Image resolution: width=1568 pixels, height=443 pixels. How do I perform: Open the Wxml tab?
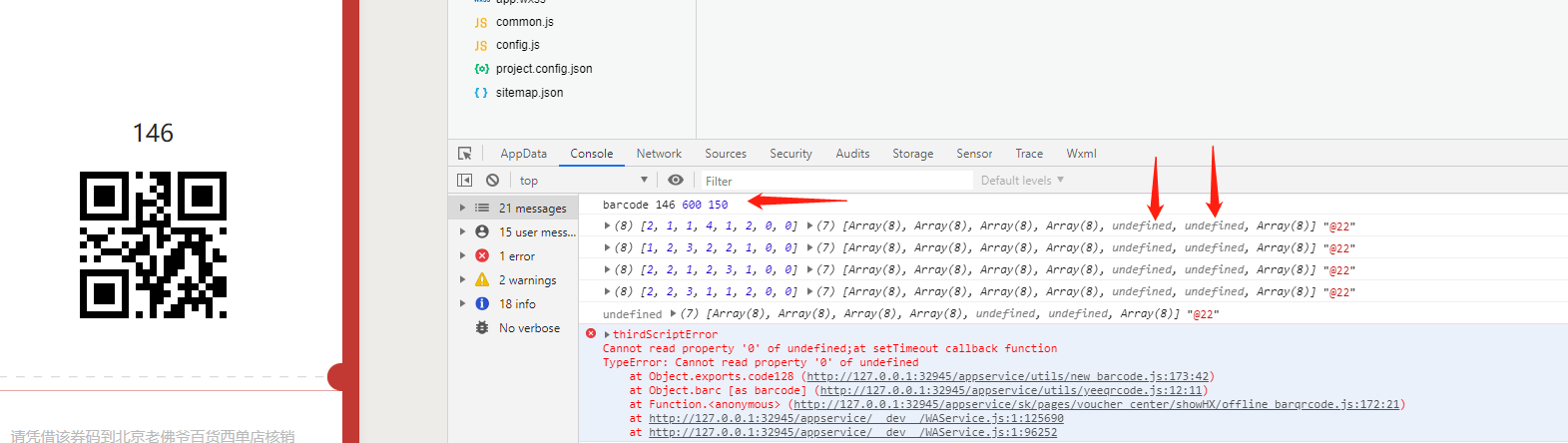tap(1081, 154)
